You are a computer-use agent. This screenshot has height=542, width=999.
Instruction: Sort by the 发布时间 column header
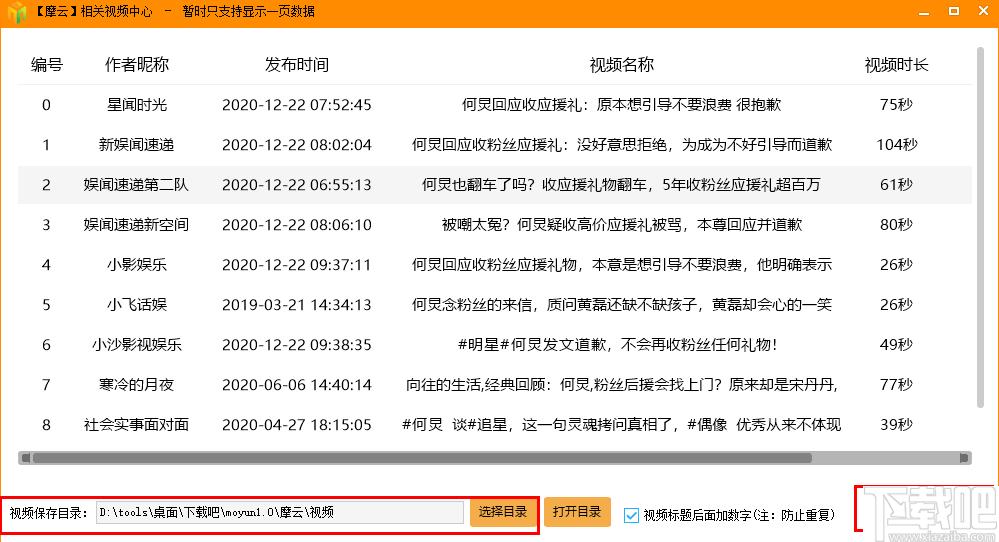tap(297, 65)
